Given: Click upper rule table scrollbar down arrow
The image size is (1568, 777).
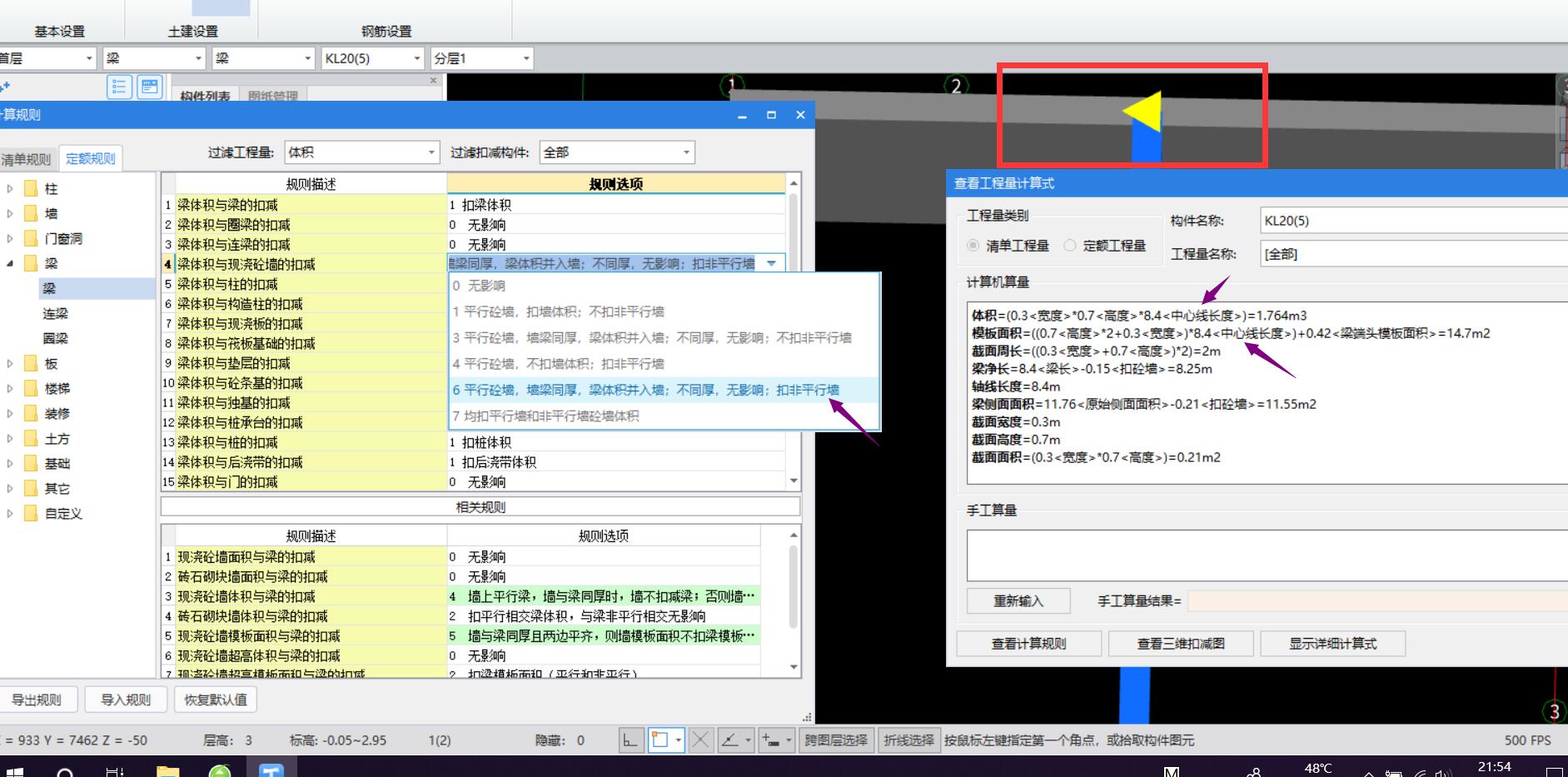Looking at the screenshot, I should pos(794,481).
